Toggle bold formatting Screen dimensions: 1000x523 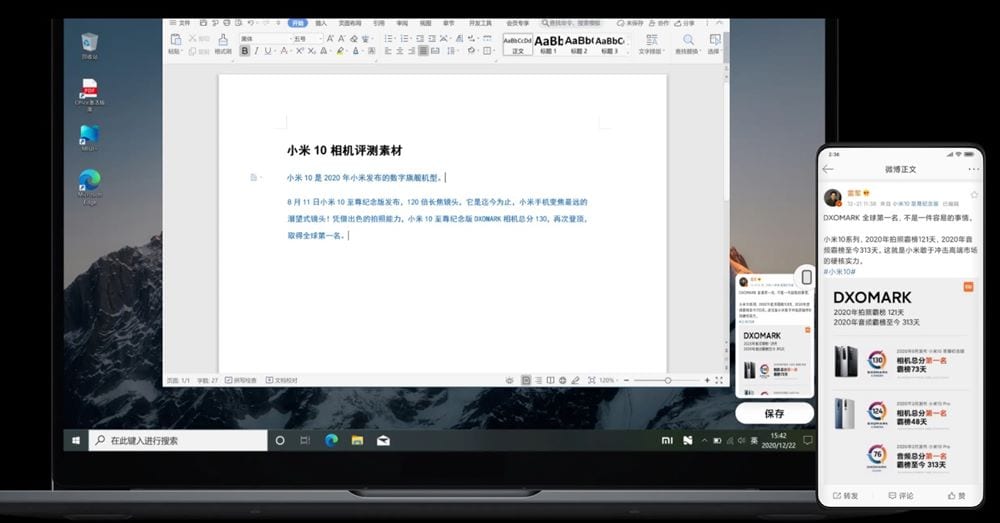[245, 50]
